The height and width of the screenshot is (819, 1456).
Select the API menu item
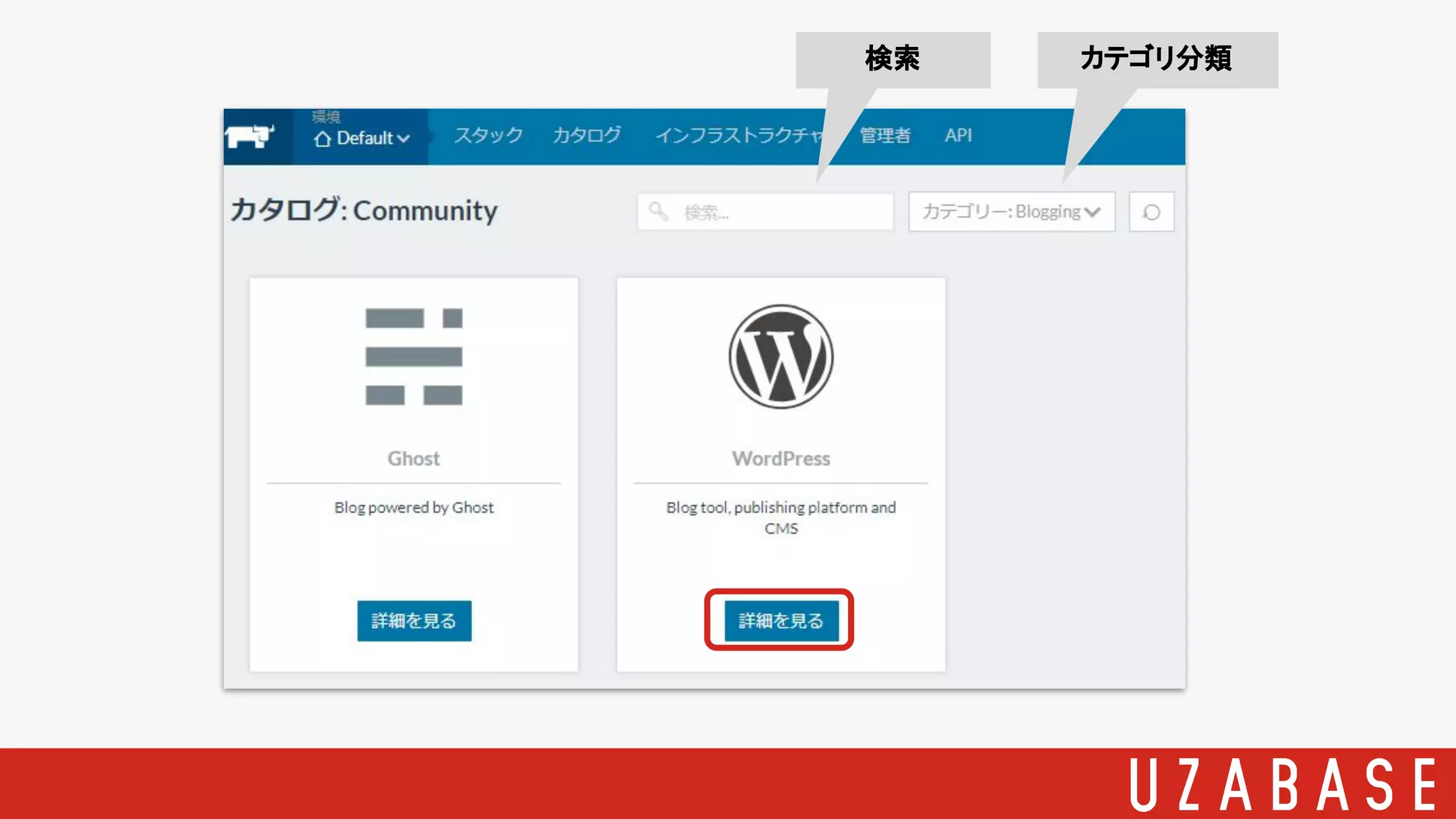[x=958, y=135]
